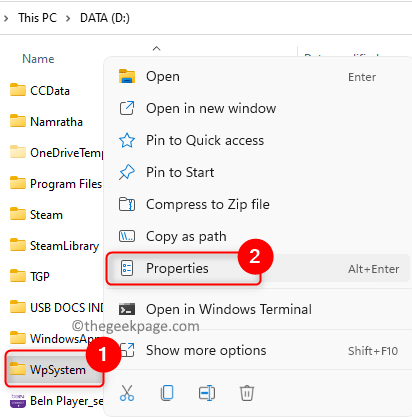Click the Copy icon in context menu
412x417 pixels.
[167, 393]
